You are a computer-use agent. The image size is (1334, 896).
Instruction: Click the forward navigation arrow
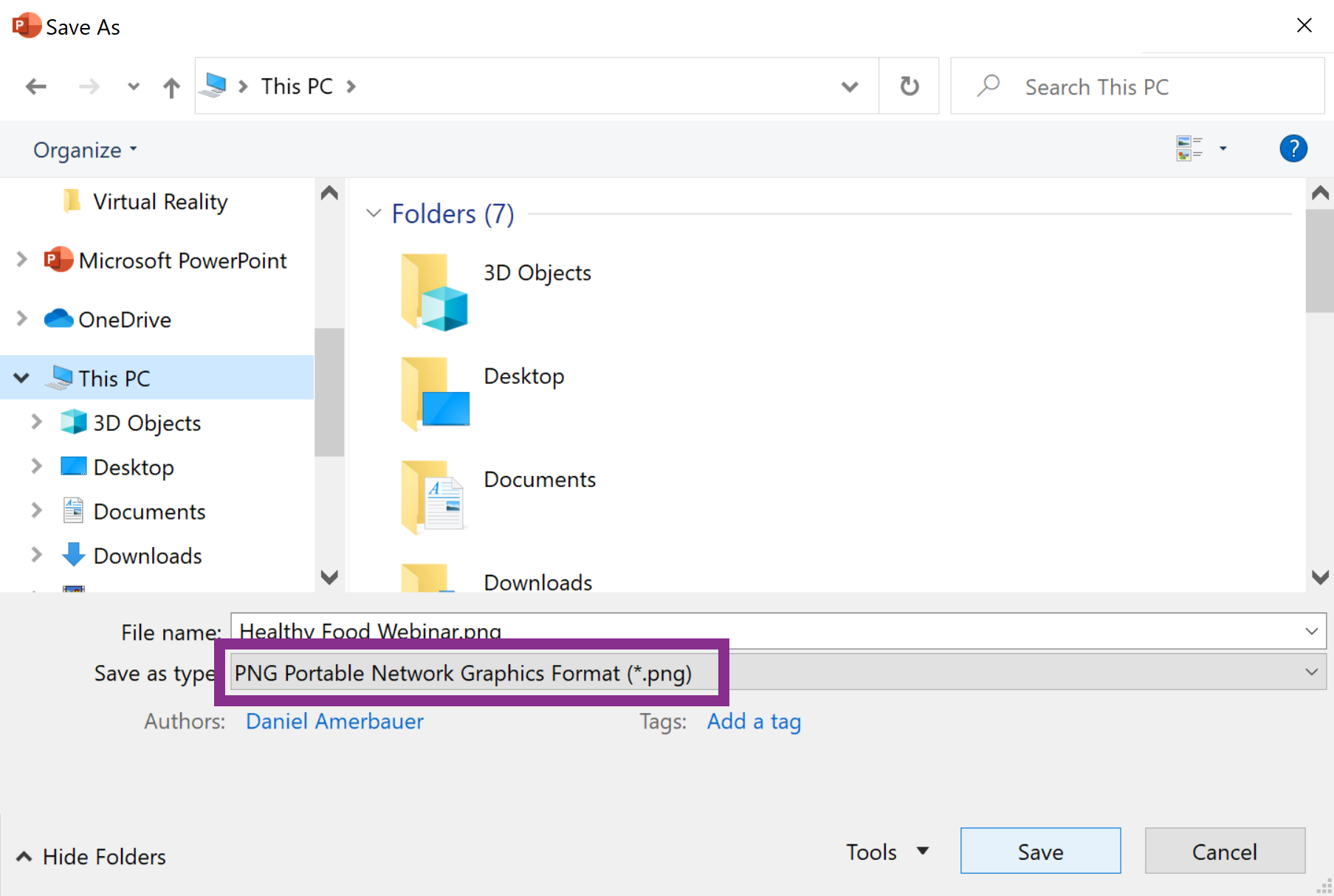89,87
